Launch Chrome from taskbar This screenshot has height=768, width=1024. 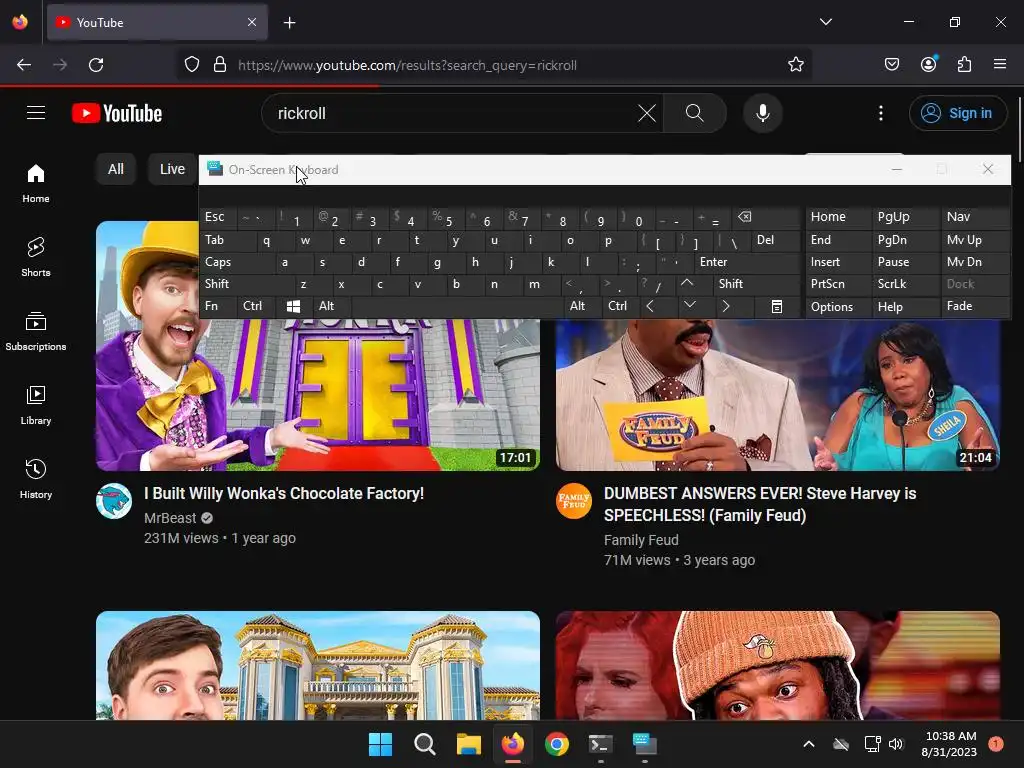tap(557, 744)
